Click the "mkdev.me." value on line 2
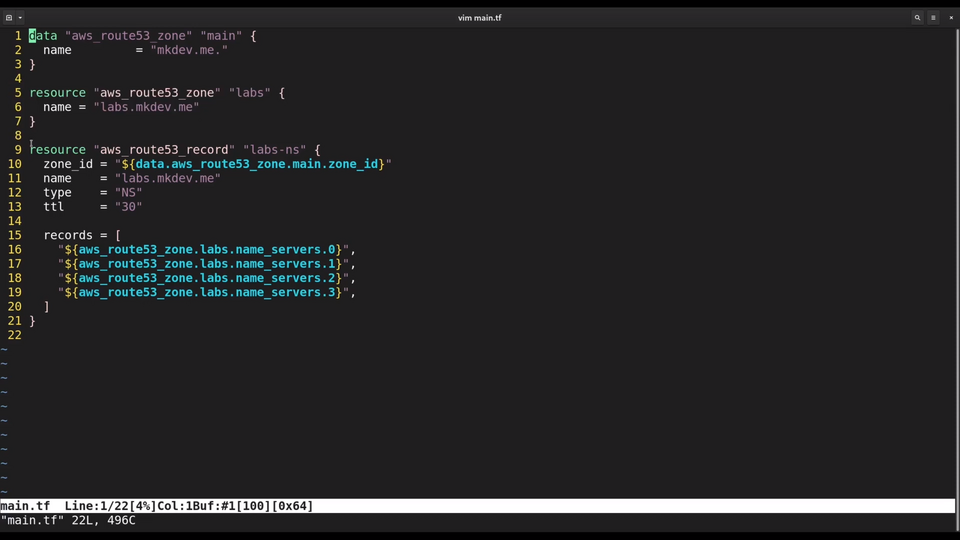This screenshot has width=960, height=540. pos(189,50)
